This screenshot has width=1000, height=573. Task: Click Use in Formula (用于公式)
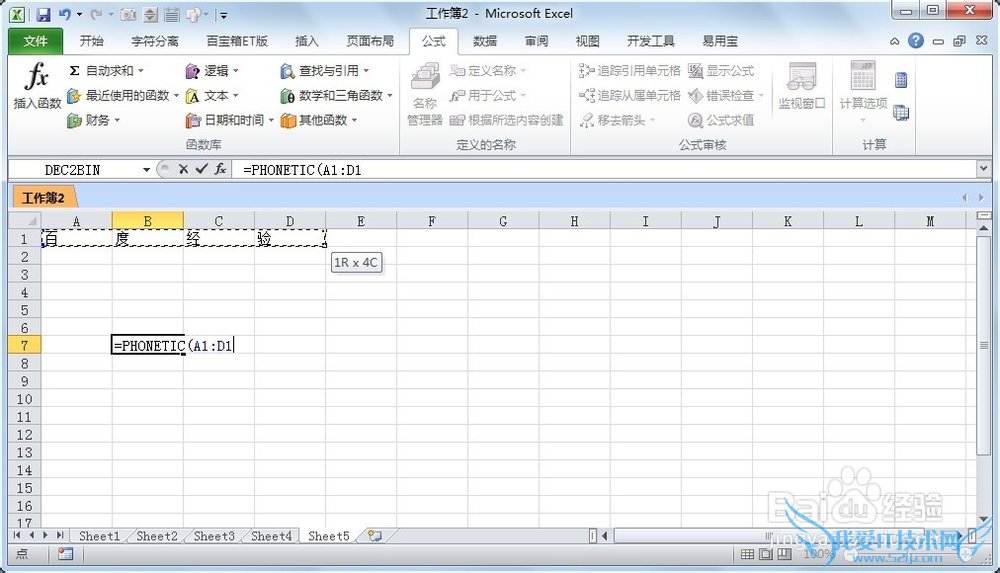(487, 96)
